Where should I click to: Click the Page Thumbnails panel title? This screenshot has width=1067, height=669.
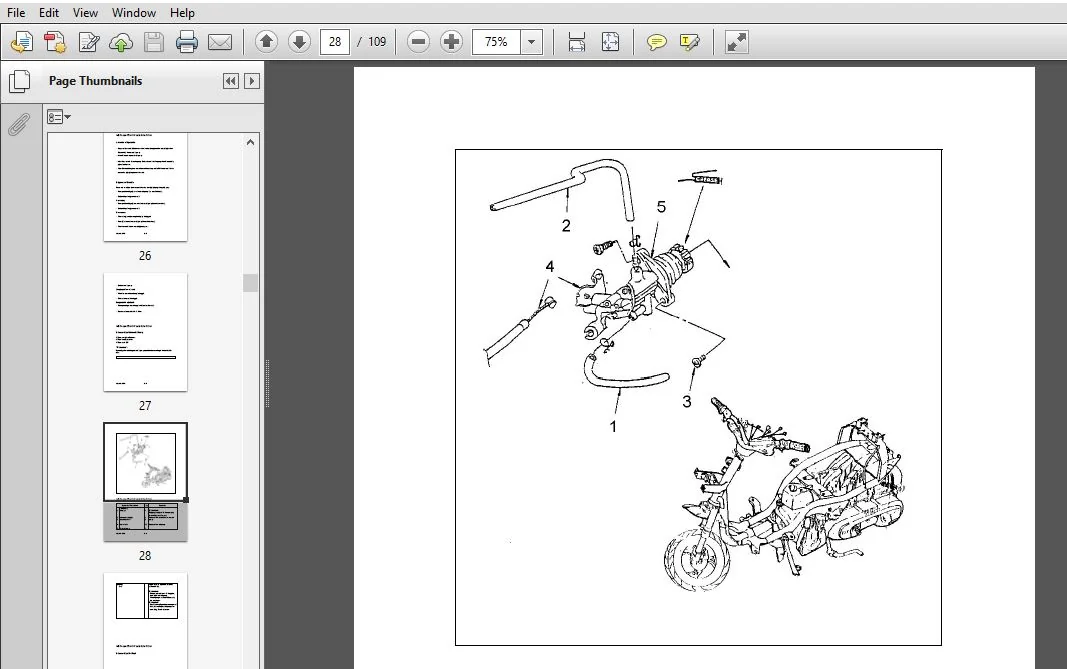point(95,81)
